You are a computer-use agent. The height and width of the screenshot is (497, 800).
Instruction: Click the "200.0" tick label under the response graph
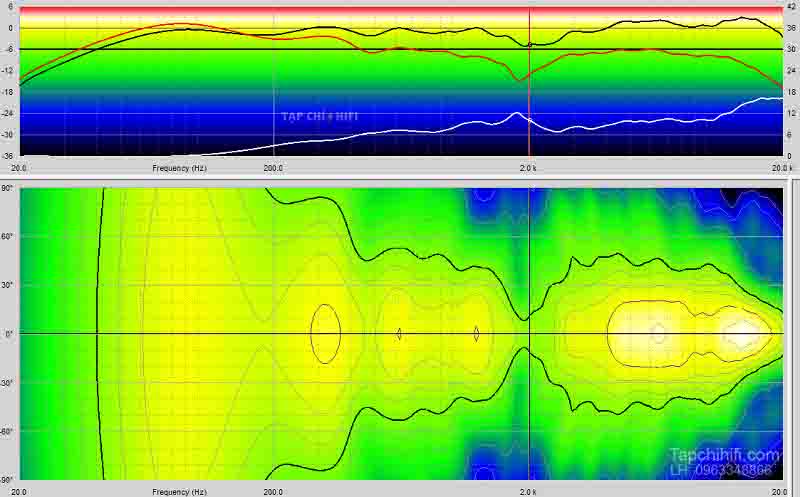(x=273, y=168)
